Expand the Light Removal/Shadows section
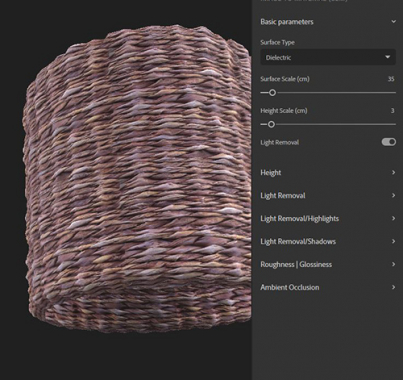The height and width of the screenshot is (380, 403). [394, 241]
